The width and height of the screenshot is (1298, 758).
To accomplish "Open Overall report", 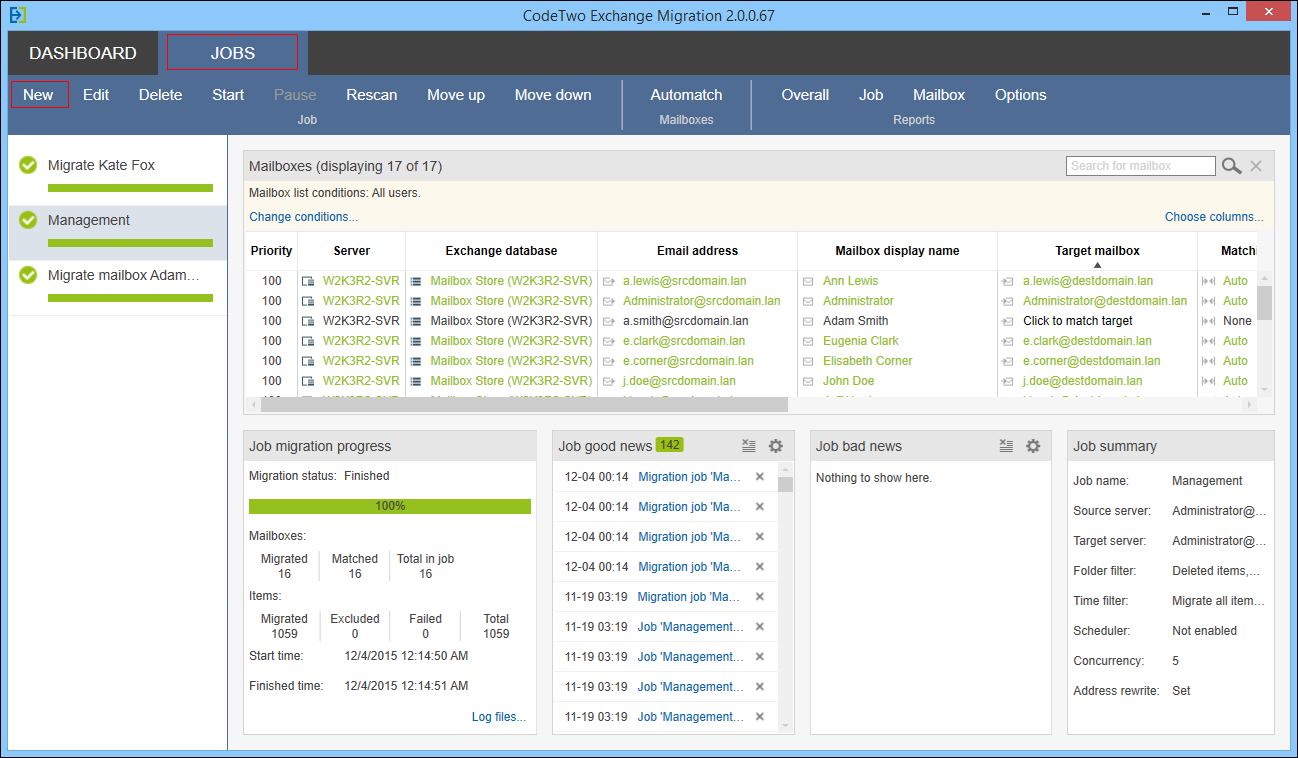I will coord(805,95).
